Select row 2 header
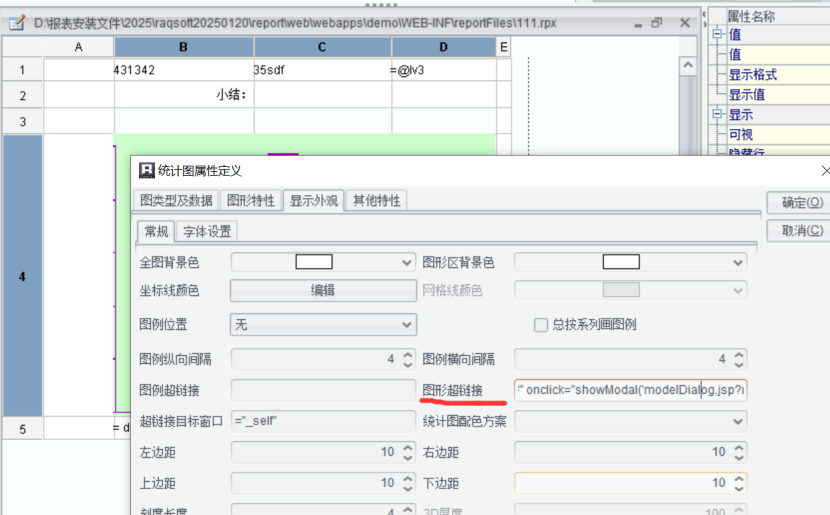The width and height of the screenshot is (830, 515). coord(22,96)
